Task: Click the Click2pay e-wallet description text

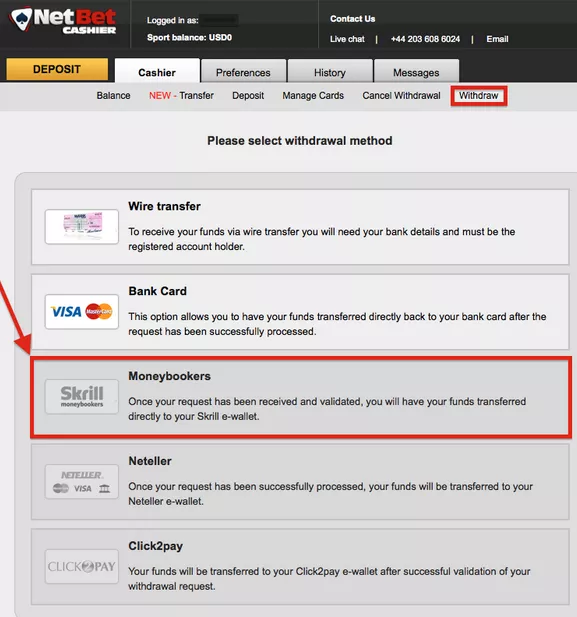Action: coord(329,579)
